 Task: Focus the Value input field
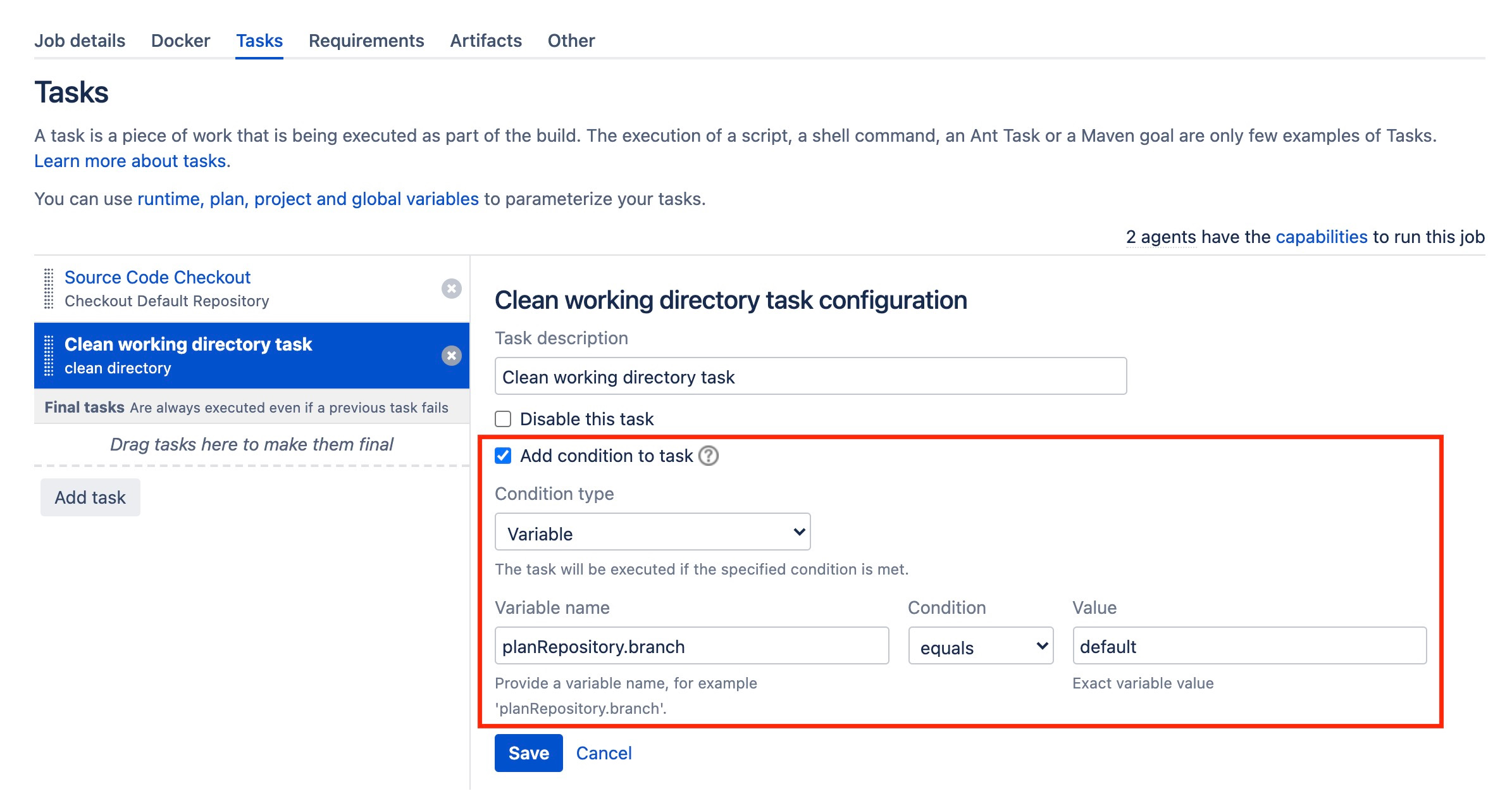1249,646
